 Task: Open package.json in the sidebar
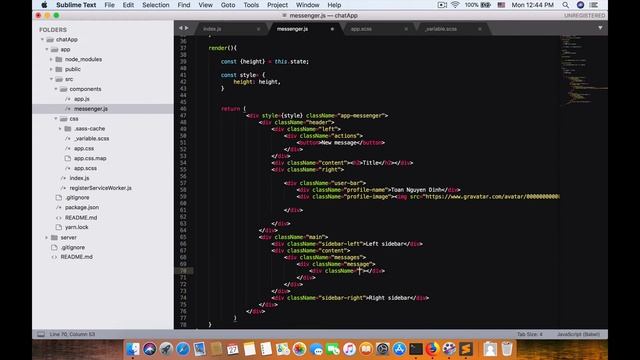(82, 208)
